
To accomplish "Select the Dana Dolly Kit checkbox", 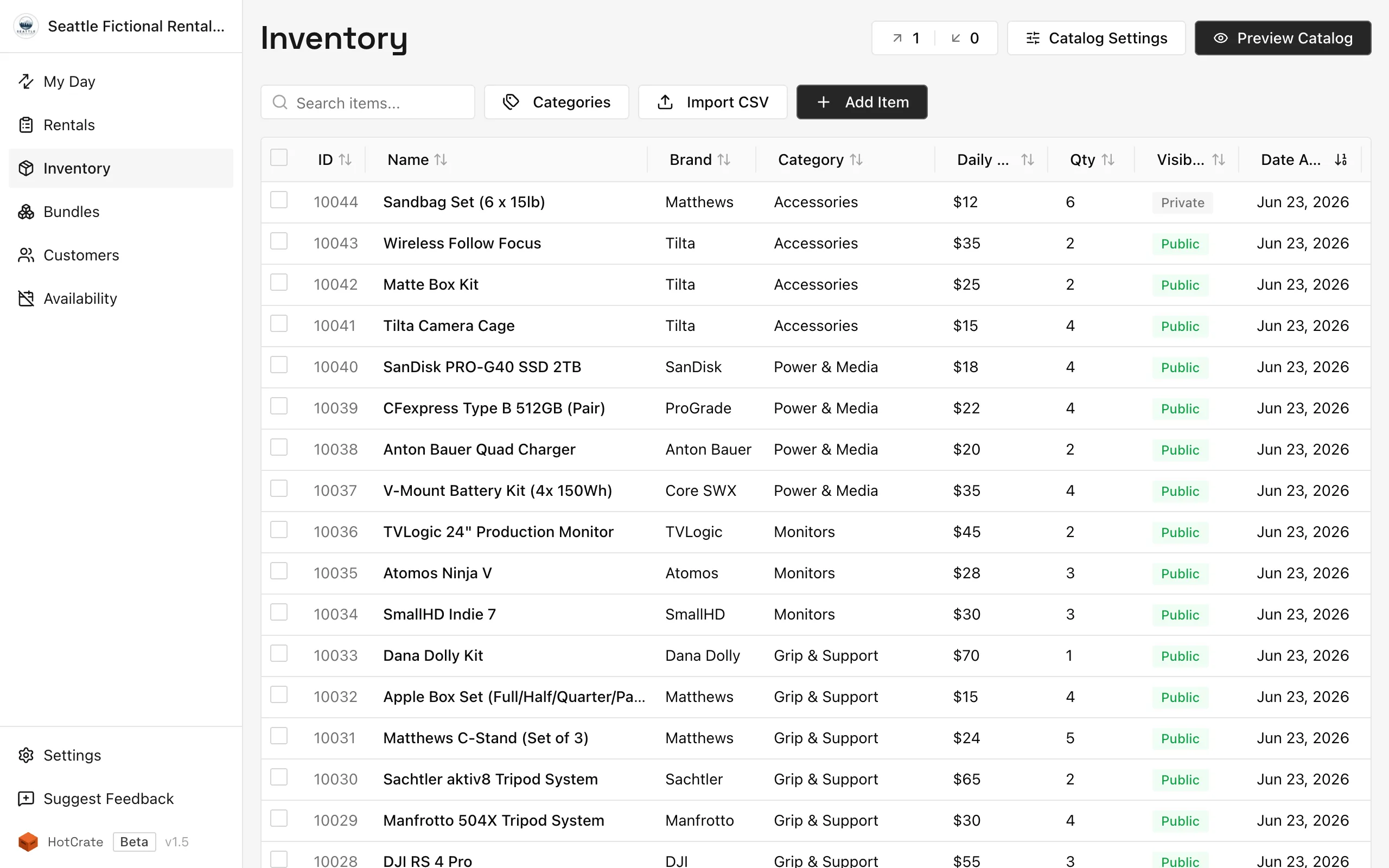I will tap(279, 653).
